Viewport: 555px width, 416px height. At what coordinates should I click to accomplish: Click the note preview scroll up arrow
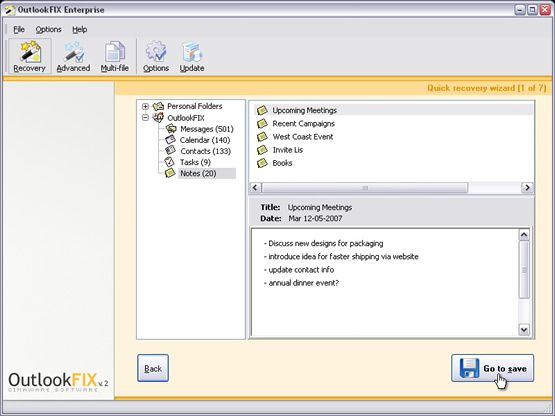click(x=524, y=234)
